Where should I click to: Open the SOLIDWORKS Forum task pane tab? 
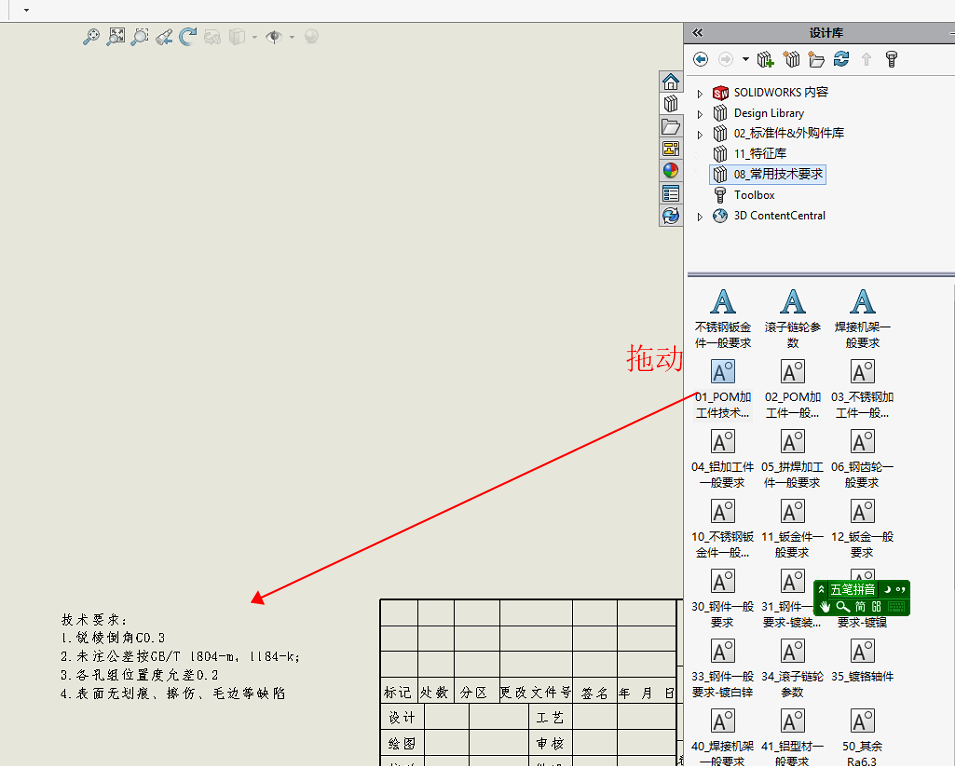point(671,216)
